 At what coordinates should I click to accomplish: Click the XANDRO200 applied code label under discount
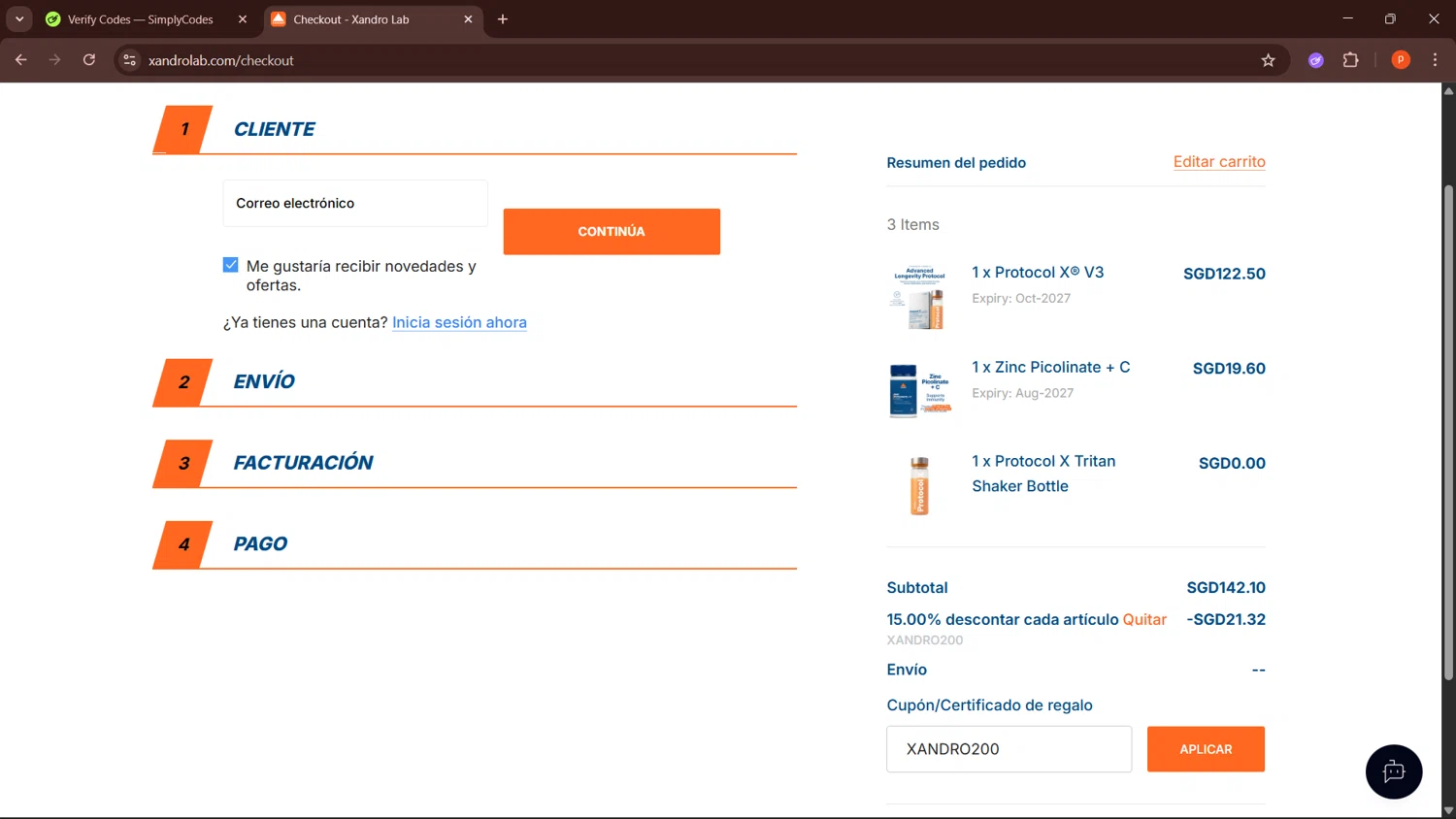tap(925, 640)
